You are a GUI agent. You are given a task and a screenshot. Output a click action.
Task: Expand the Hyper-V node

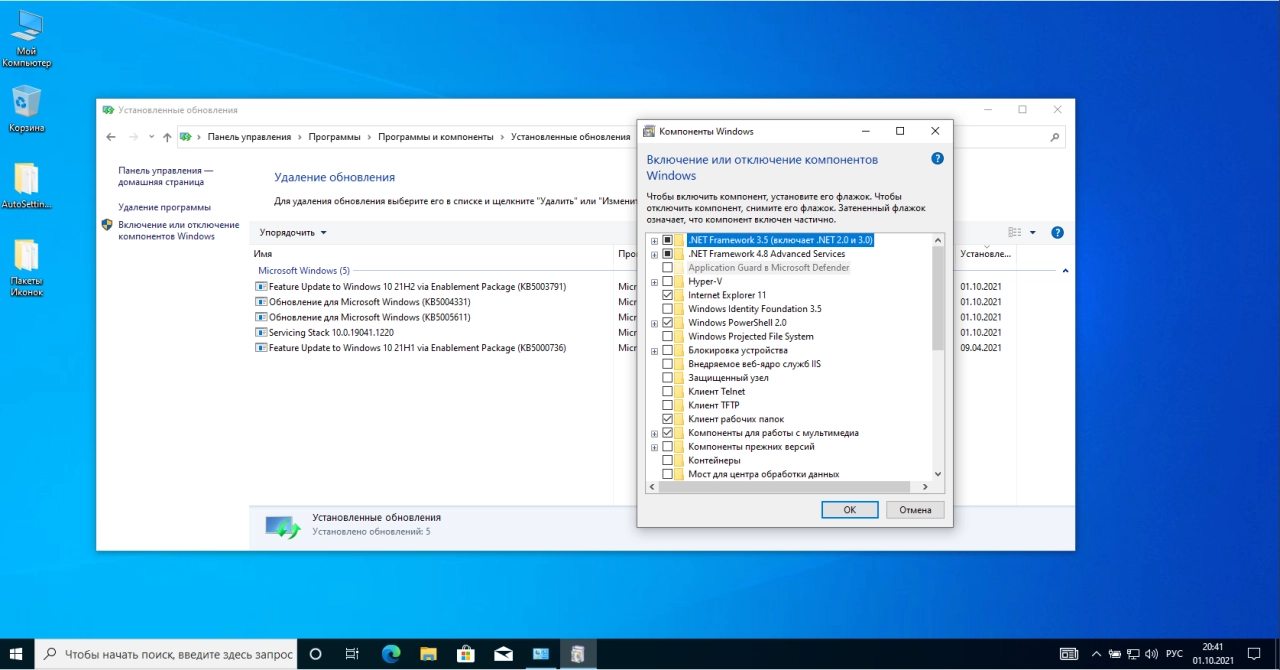coord(654,281)
